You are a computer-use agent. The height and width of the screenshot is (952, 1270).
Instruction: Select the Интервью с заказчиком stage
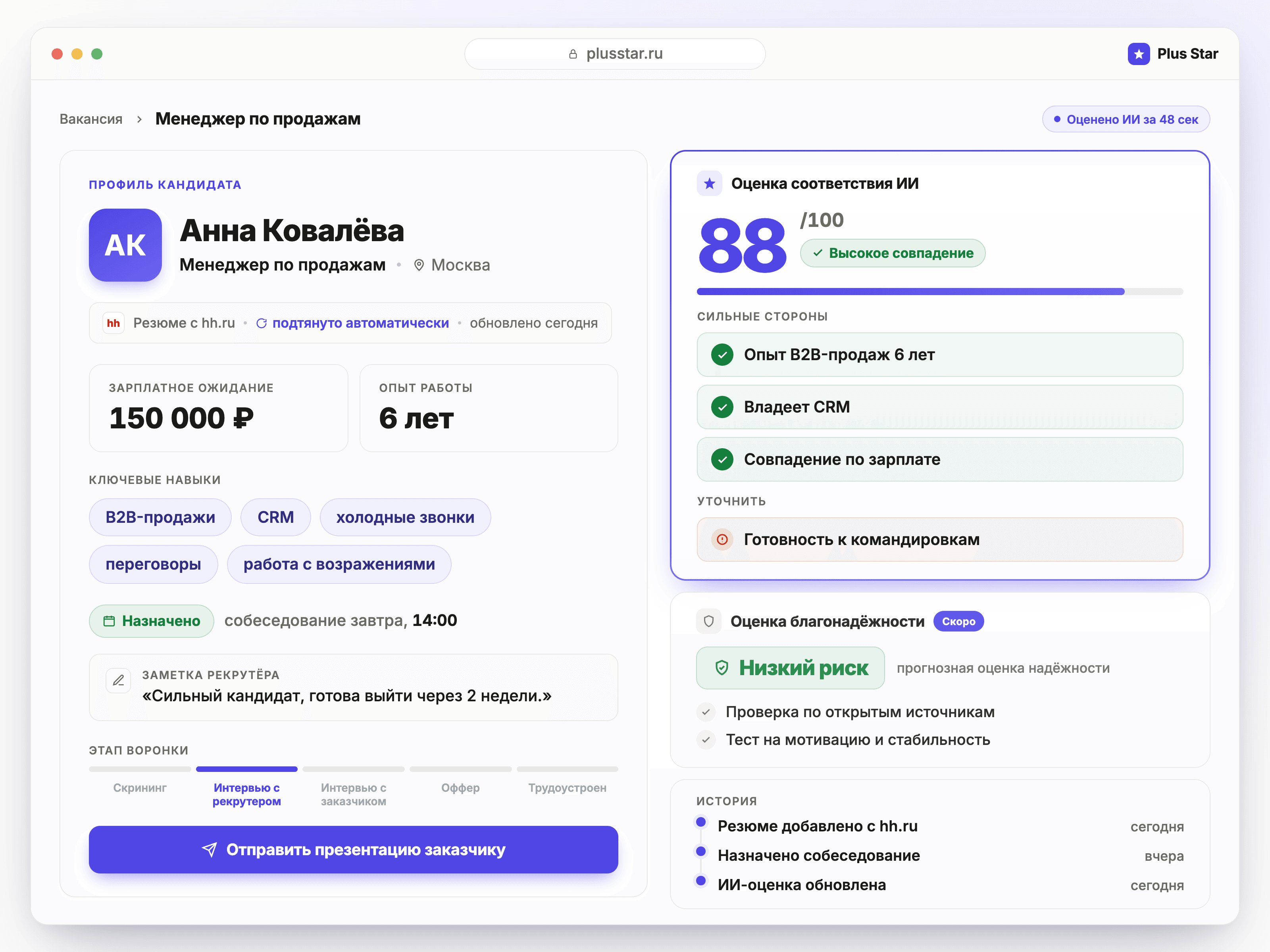tap(354, 794)
